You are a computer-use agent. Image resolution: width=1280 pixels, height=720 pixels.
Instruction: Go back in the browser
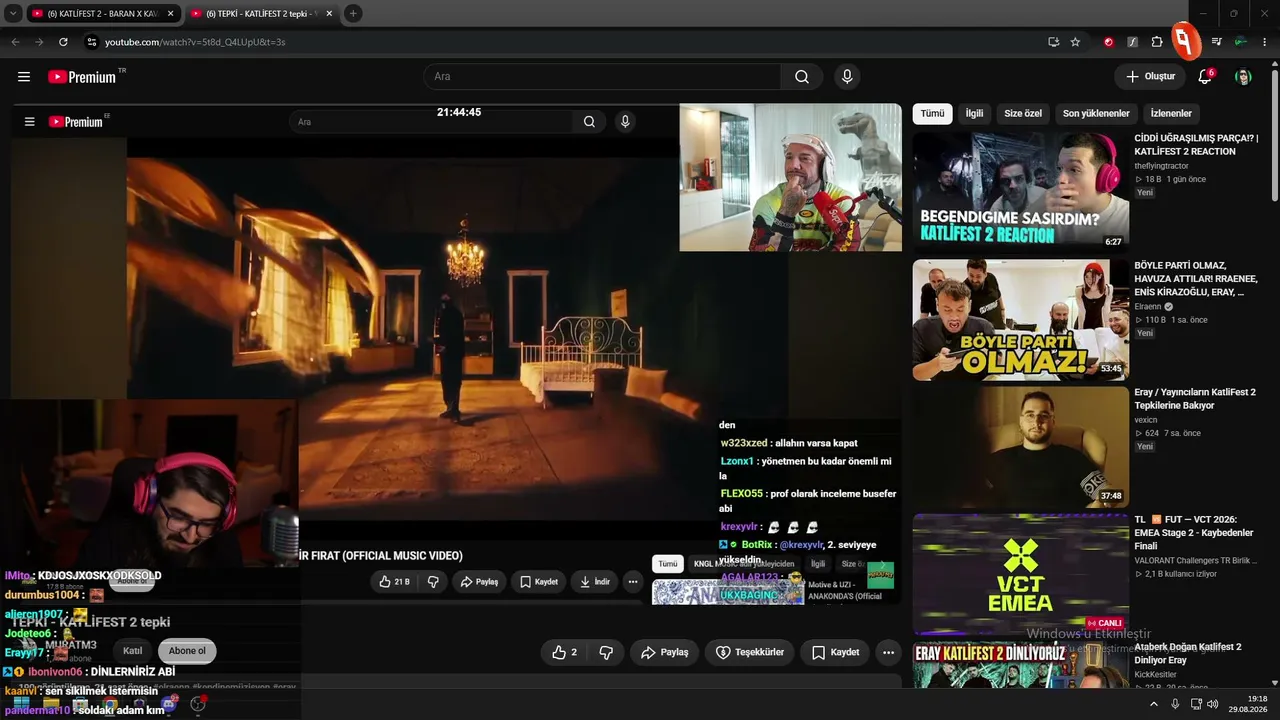[15, 42]
